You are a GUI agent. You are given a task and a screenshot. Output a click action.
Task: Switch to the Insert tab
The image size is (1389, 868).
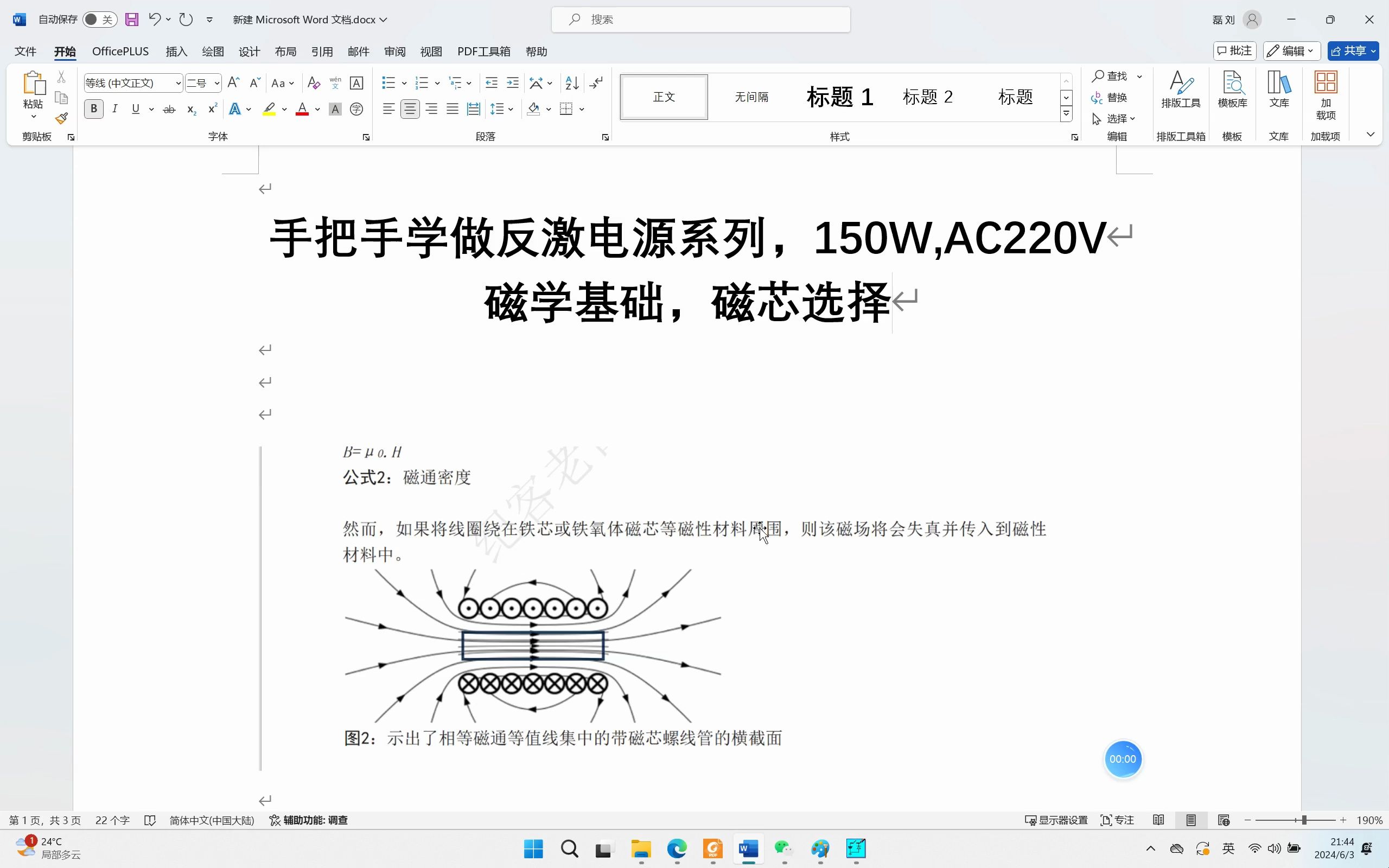point(177,52)
